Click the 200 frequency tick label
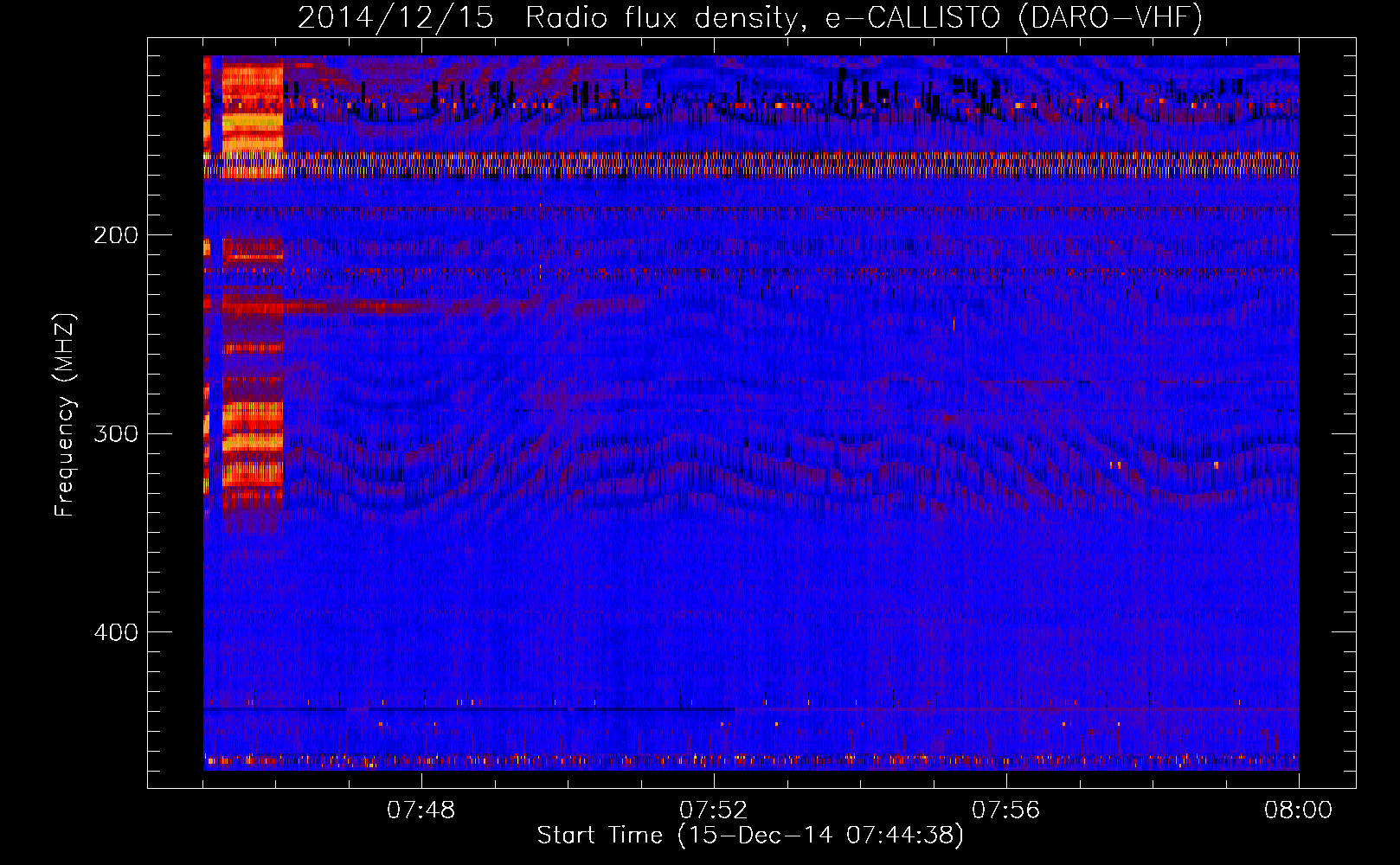The image size is (1400, 865). [116, 235]
